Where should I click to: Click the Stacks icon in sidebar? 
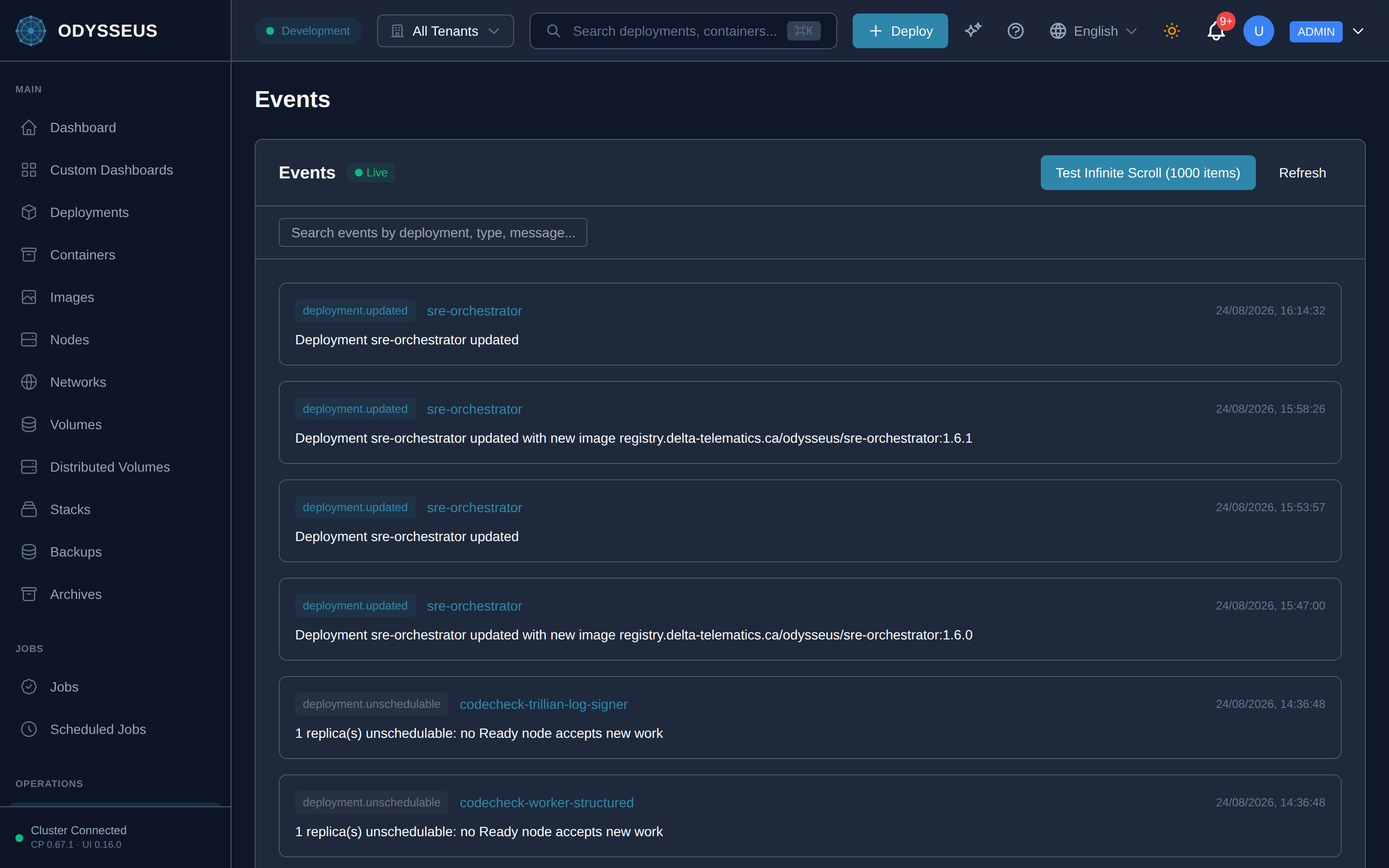[x=29, y=510]
